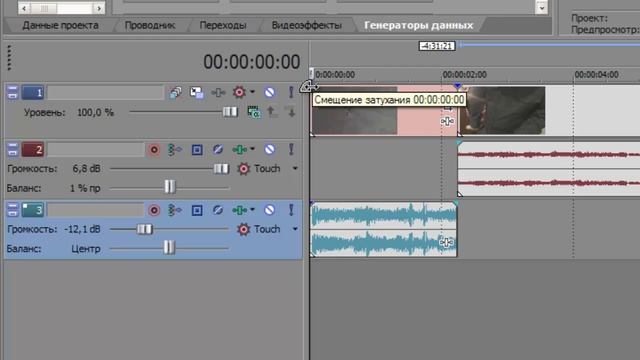
Task: Open track motion on track 1
Action: [x=197, y=93]
